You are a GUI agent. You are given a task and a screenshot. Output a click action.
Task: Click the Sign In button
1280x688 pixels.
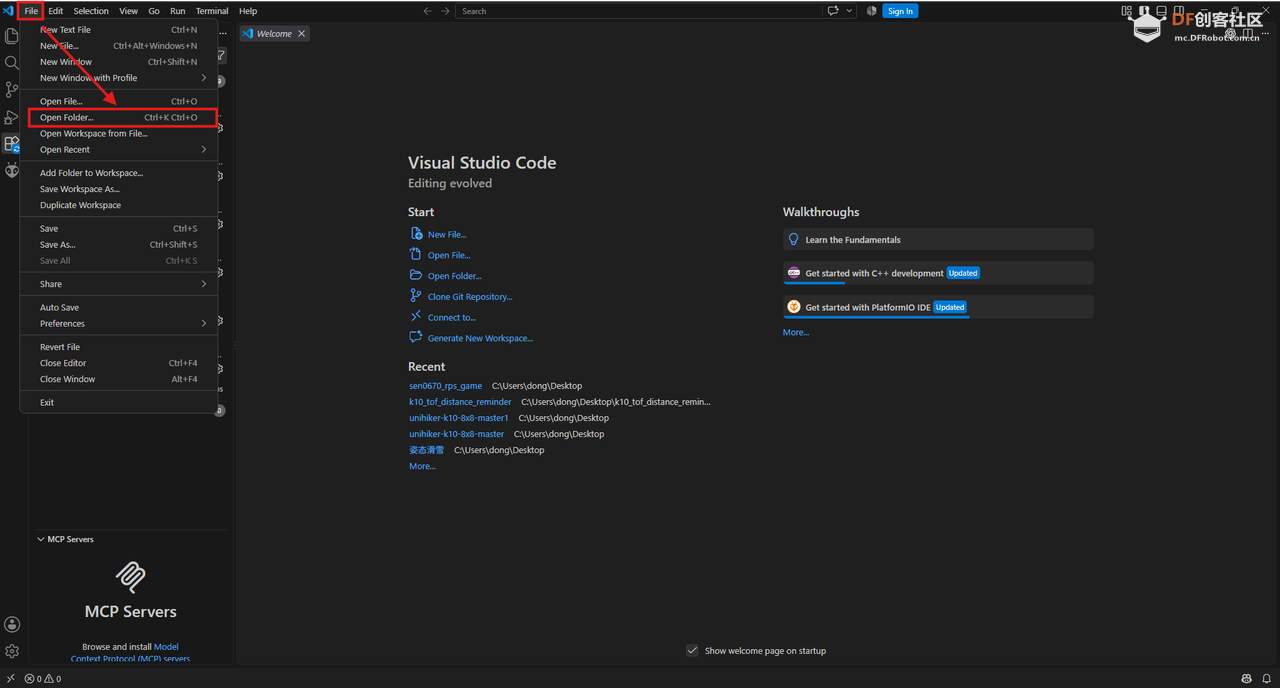[x=900, y=11]
